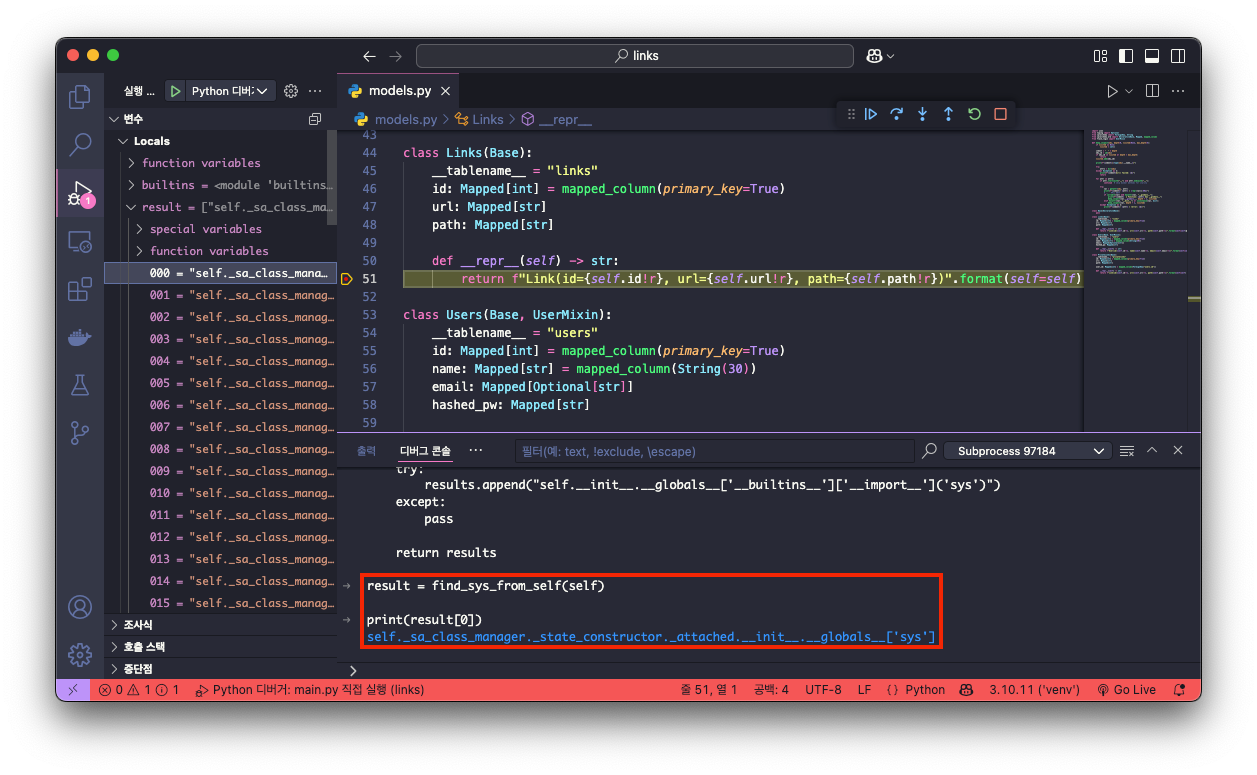Collapse the result variable
Screen dimensions: 1257x775
point(132,207)
